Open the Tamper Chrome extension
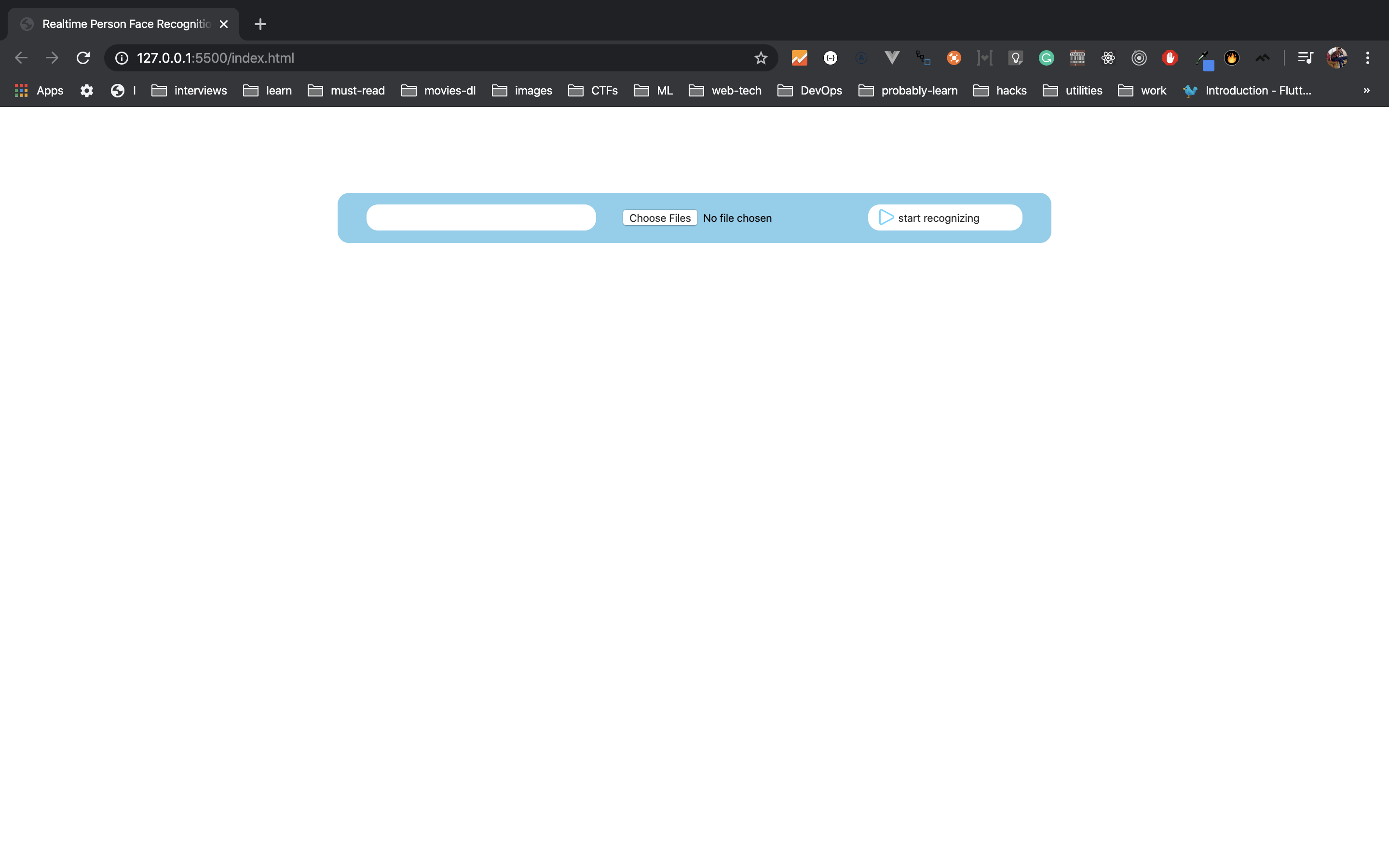 tap(1077, 58)
